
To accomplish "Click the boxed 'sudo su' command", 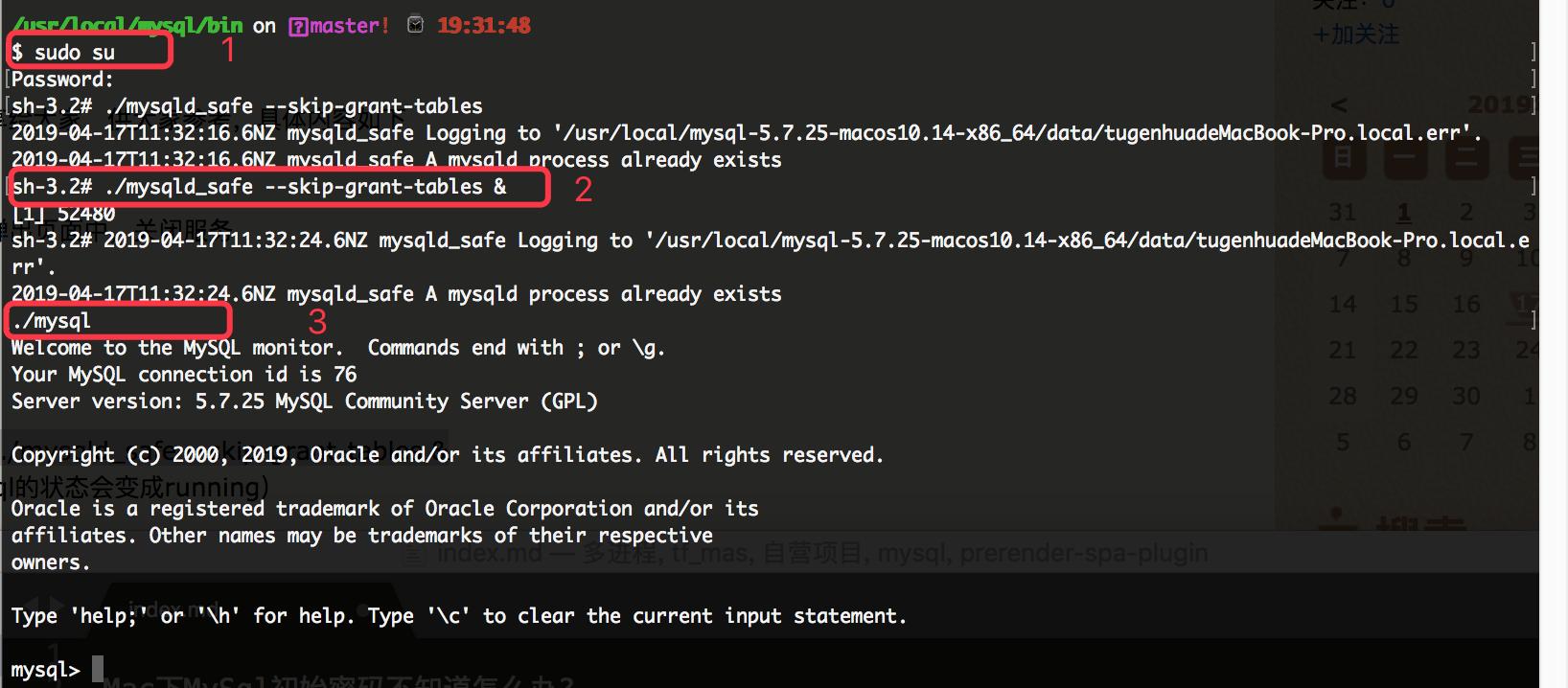I will [90, 51].
